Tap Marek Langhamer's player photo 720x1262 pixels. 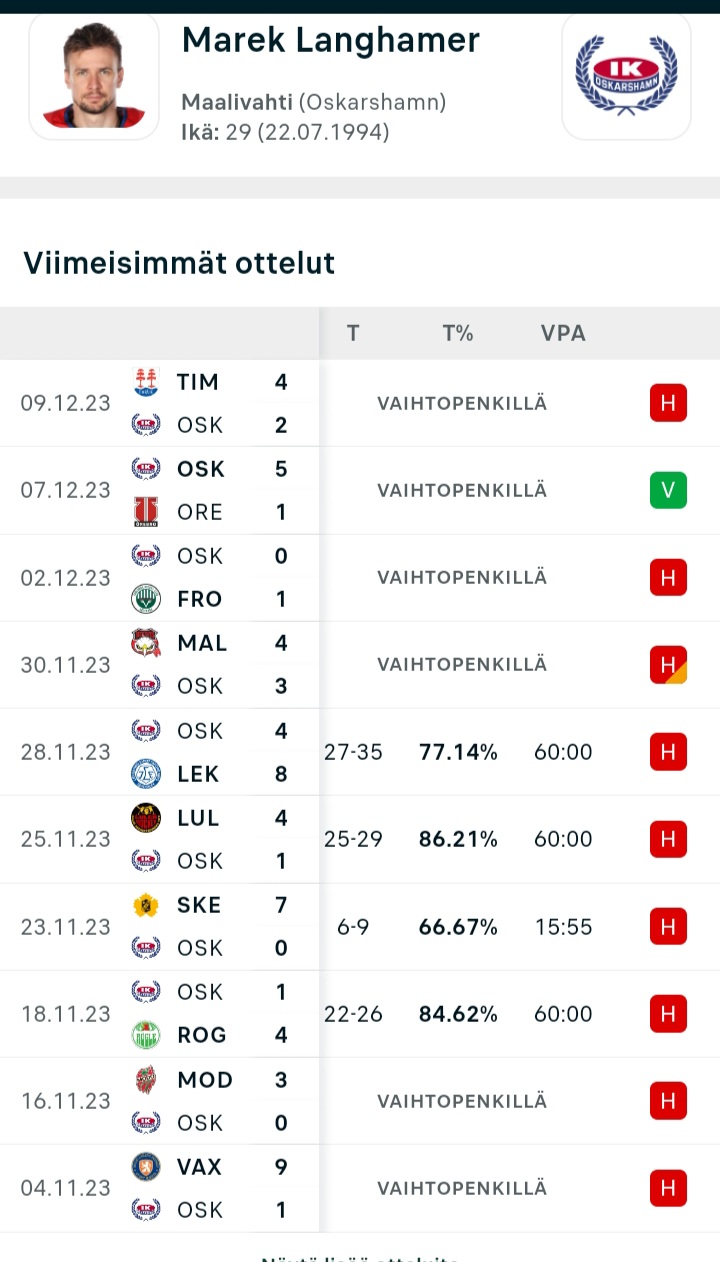(94, 74)
